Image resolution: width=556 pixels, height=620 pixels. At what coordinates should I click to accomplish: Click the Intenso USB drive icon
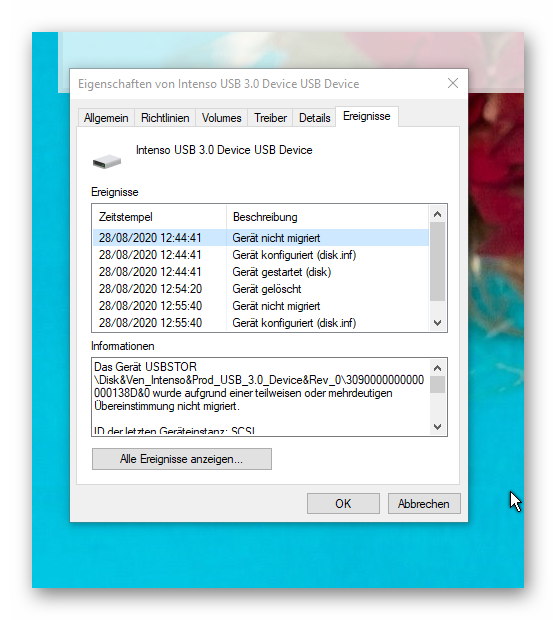coord(107,161)
